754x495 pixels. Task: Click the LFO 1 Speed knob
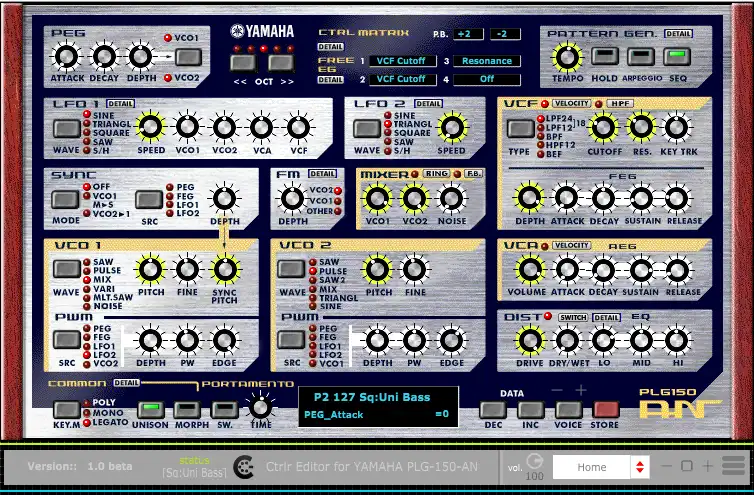tap(151, 127)
